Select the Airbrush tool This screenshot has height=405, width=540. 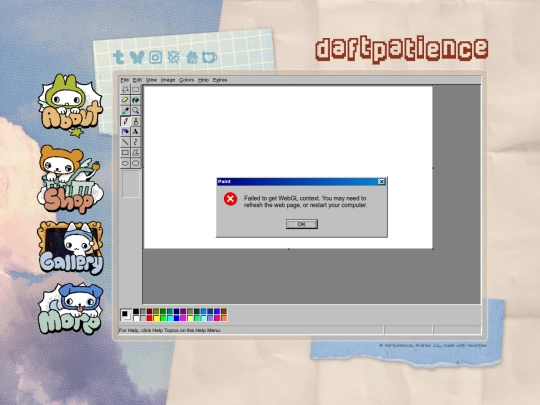pos(125,132)
